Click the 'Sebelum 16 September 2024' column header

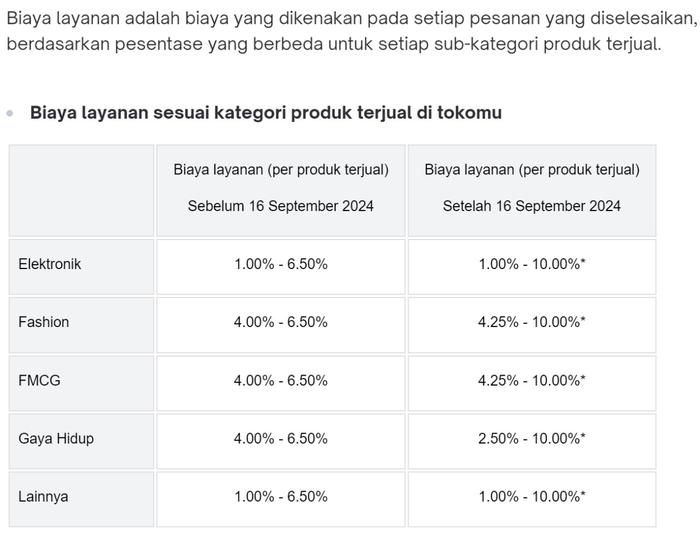click(x=281, y=206)
